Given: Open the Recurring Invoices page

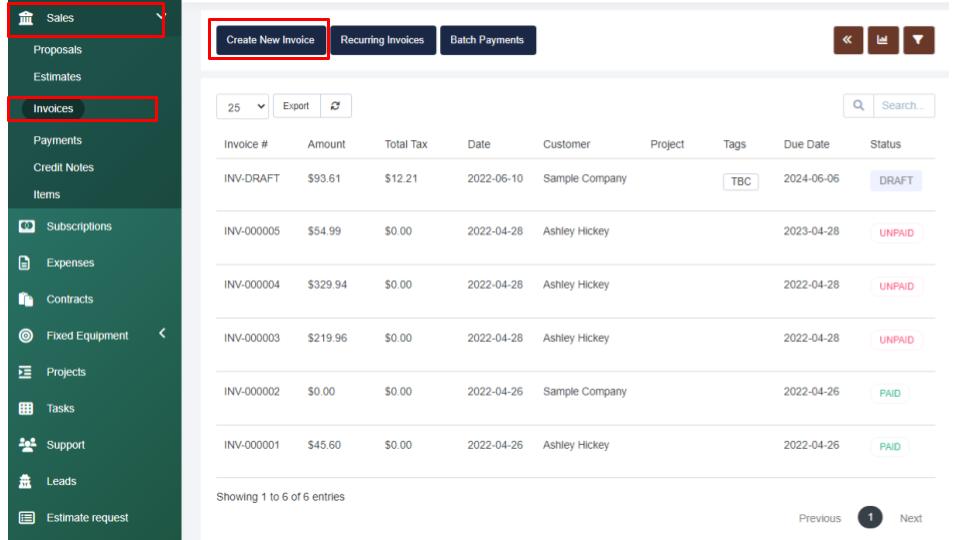Looking at the screenshot, I should [382, 40].
